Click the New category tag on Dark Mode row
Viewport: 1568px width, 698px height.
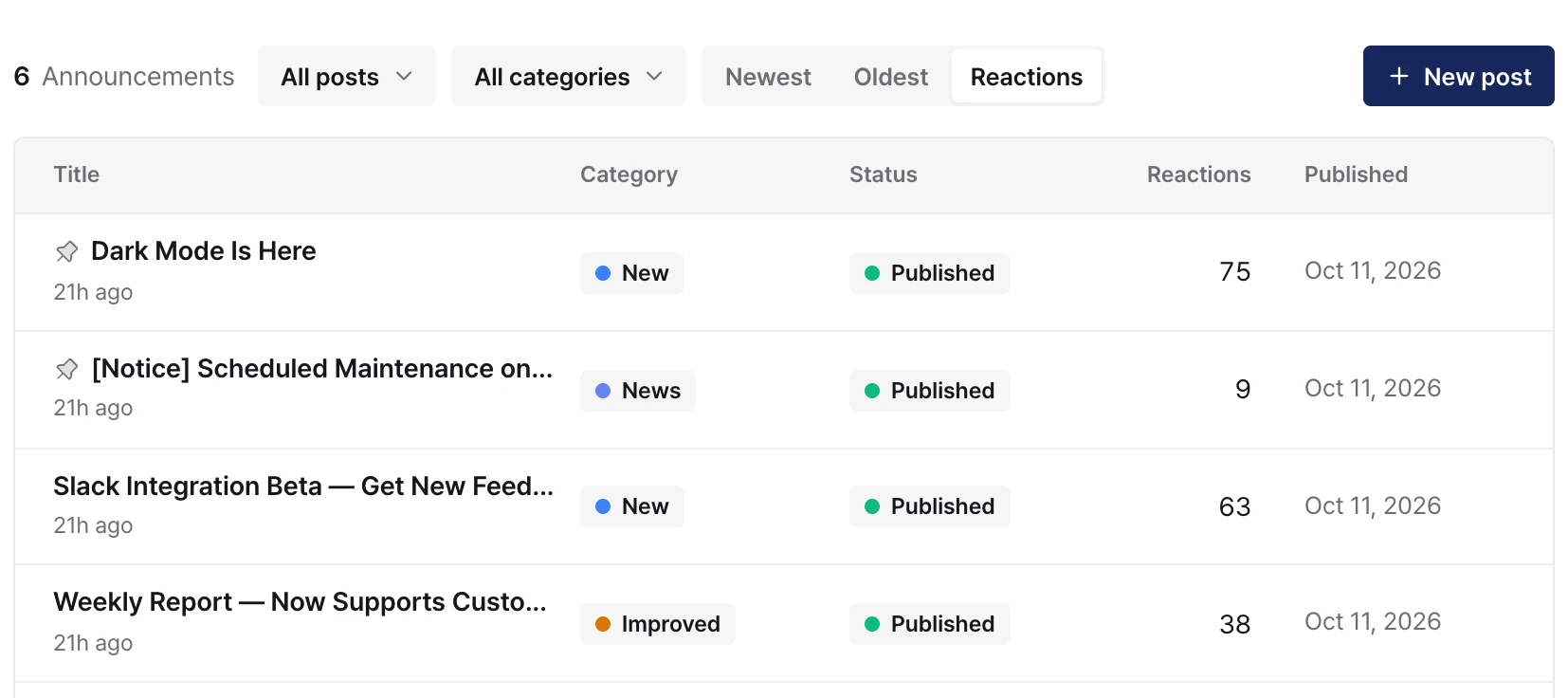point(632,273)
